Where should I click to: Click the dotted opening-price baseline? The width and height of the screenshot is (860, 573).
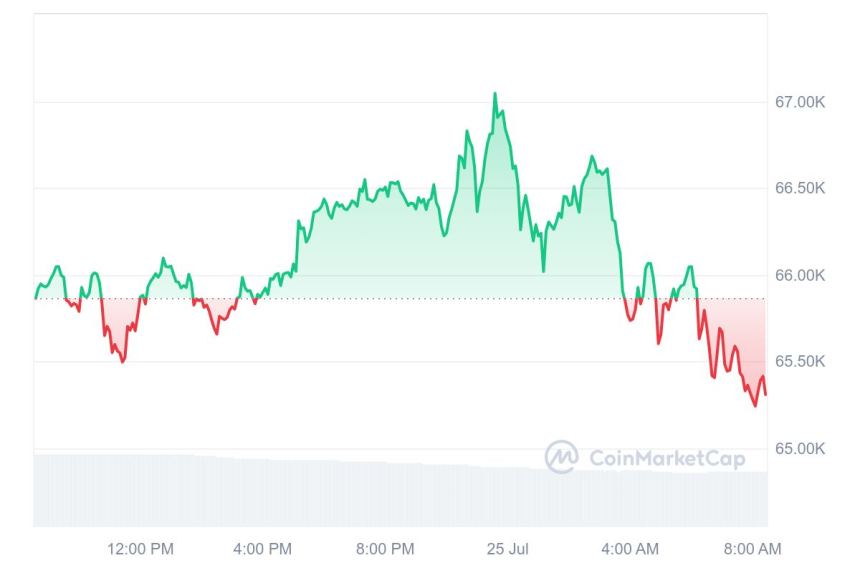[x=400, y=298]
